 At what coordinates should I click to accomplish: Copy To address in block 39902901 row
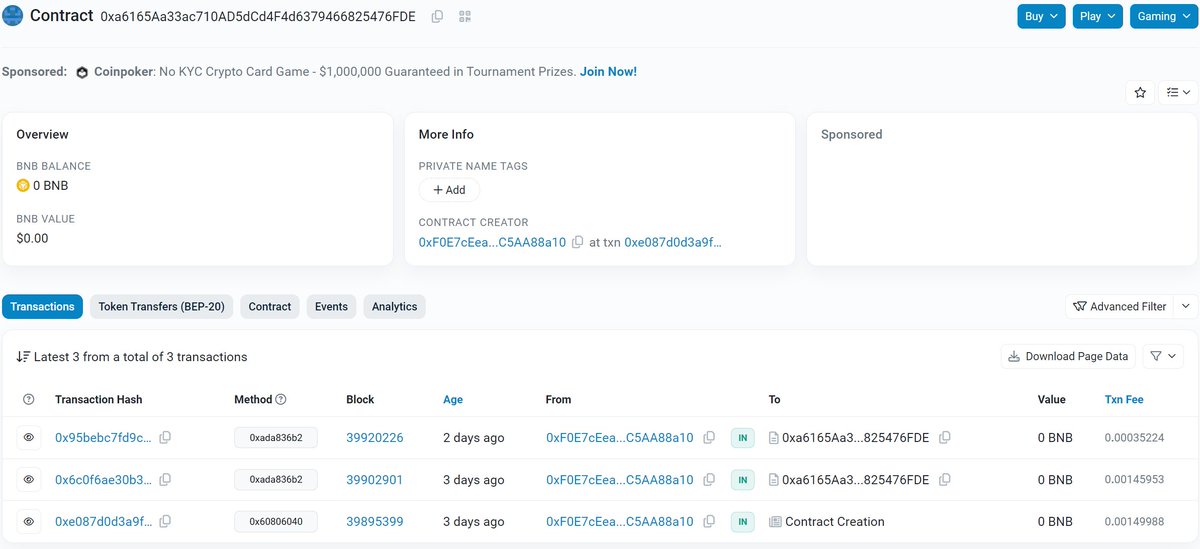[944, 480]
